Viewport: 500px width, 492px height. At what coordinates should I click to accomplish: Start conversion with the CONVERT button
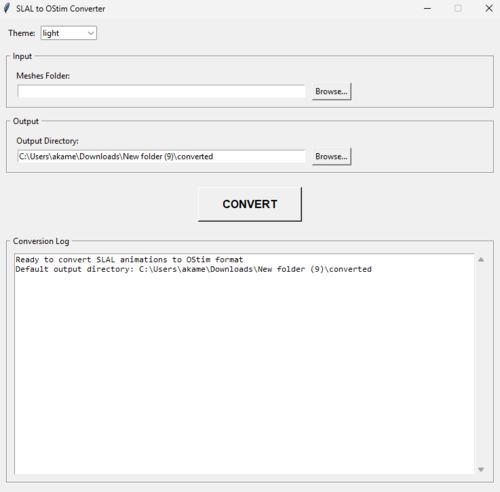click(x=250, y=204)
